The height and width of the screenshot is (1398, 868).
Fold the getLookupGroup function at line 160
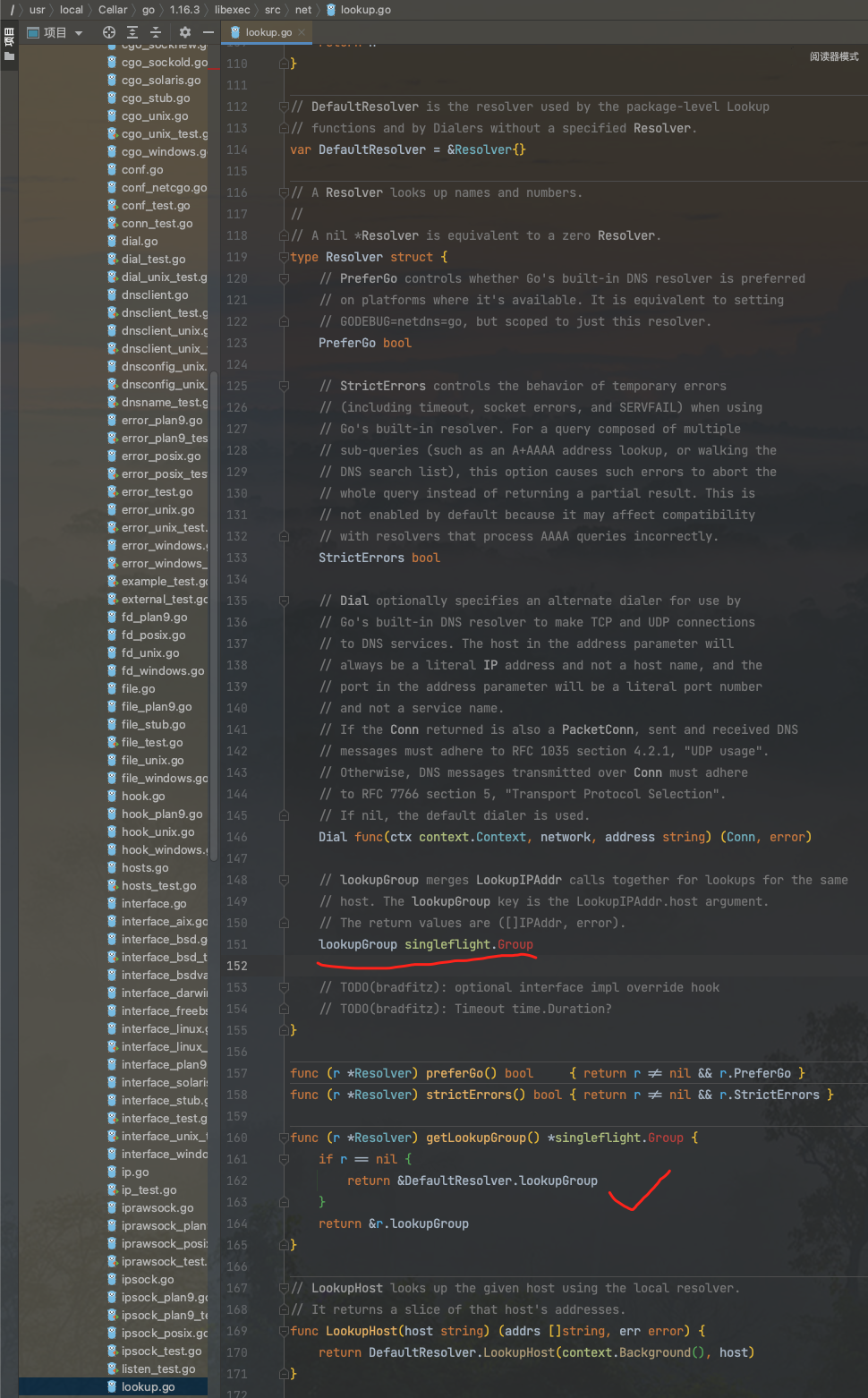[284, 1138]
